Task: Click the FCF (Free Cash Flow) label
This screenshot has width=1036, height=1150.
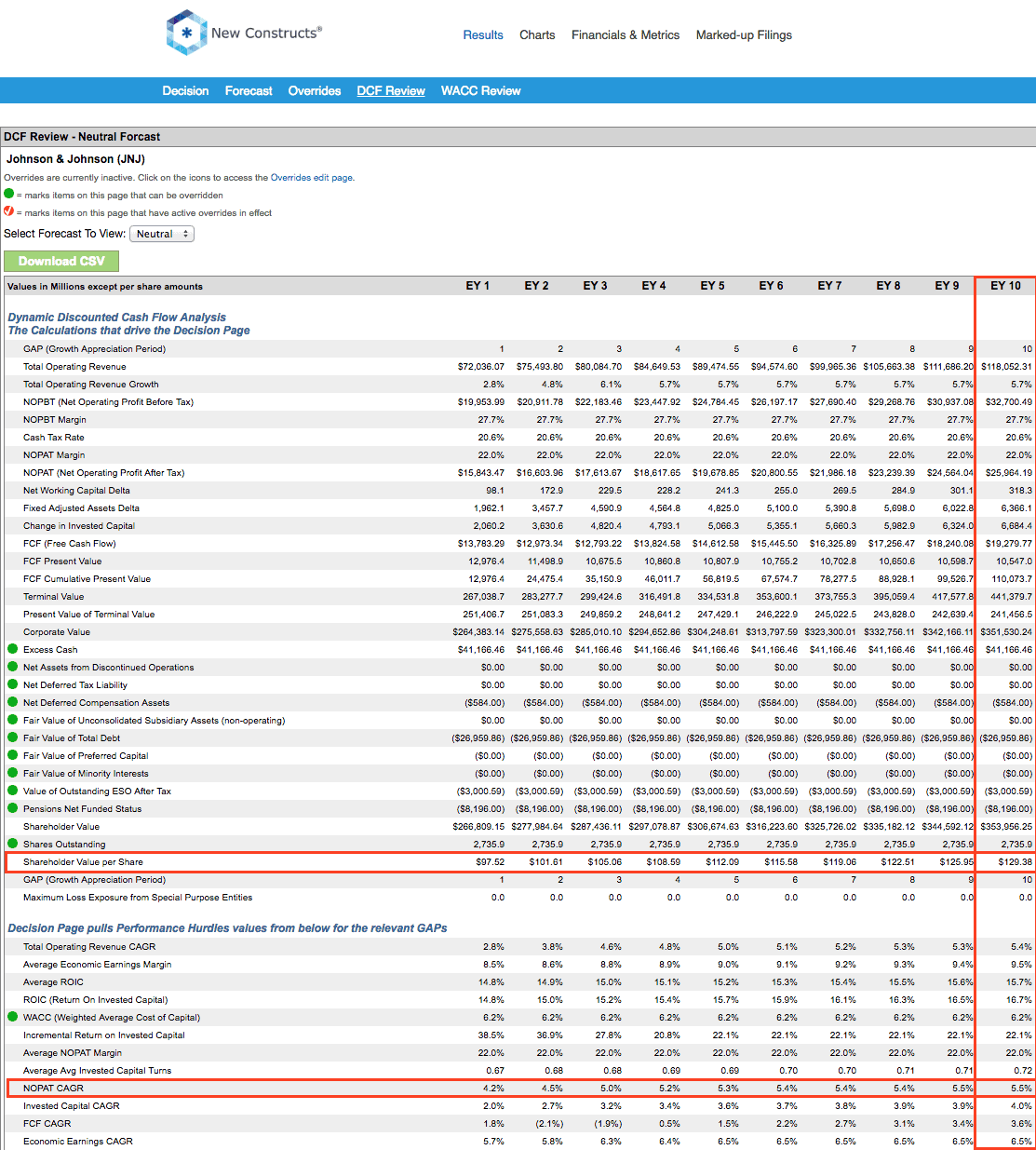Action: 70,544
